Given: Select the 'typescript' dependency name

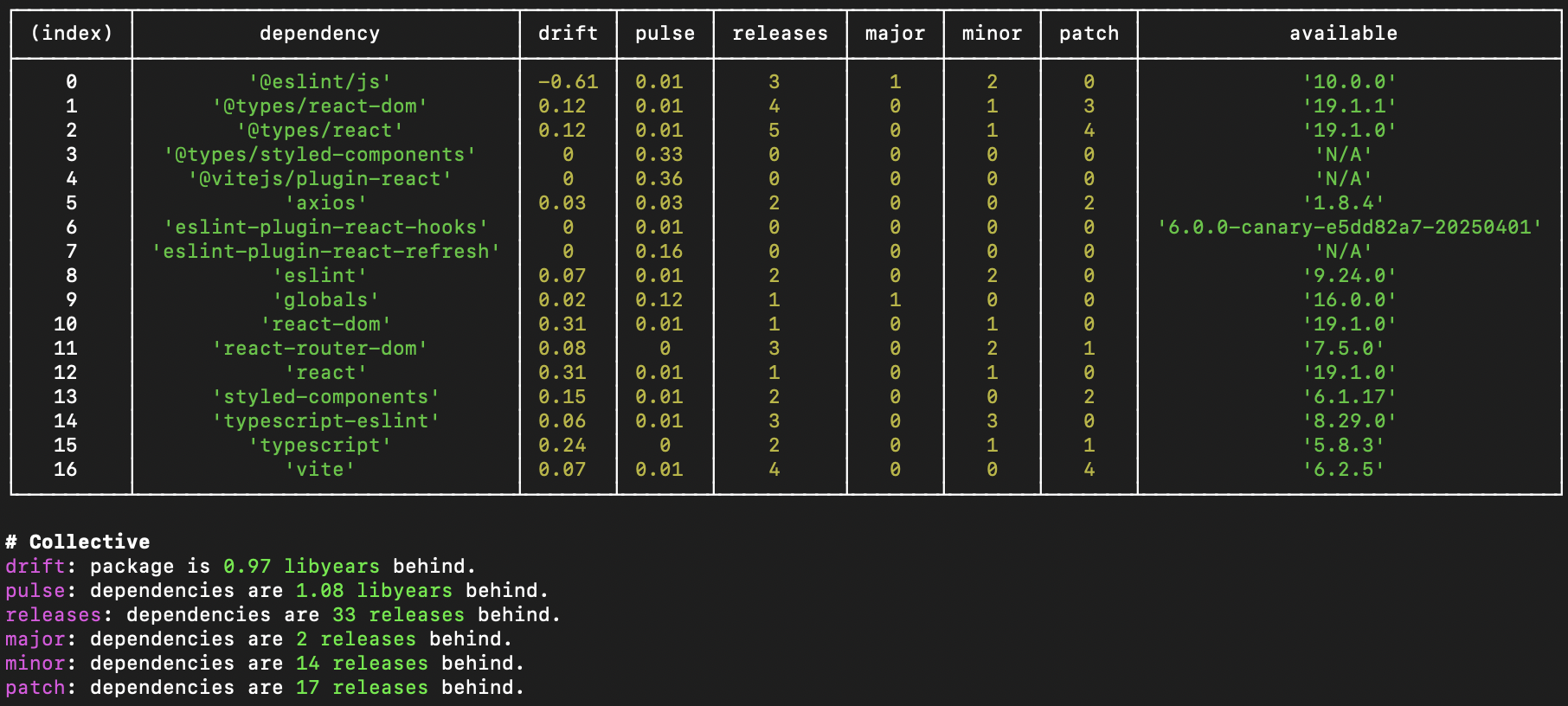Looking at the screenshot, I should tap(320, 446).
